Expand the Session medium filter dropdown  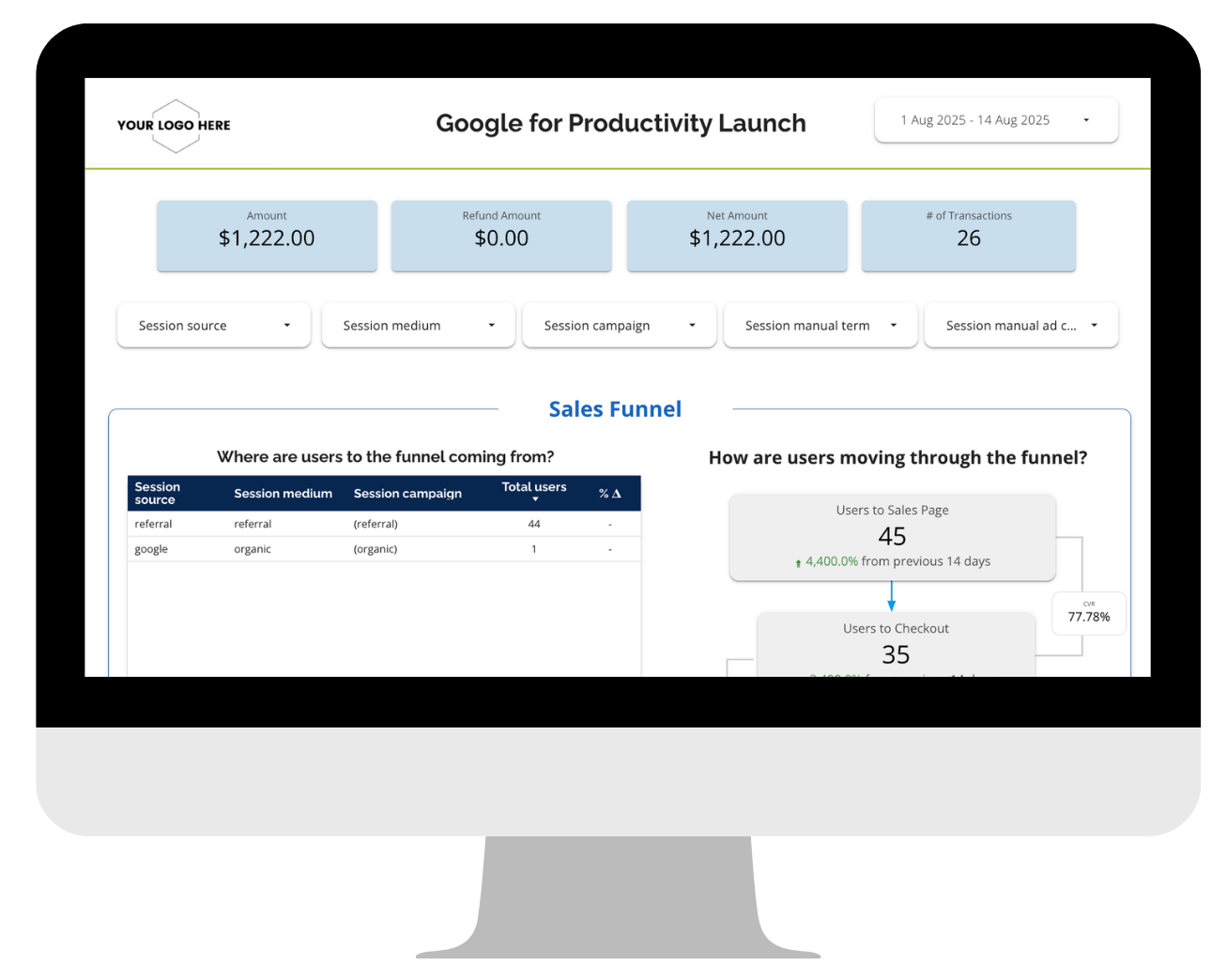click(419, 326)
